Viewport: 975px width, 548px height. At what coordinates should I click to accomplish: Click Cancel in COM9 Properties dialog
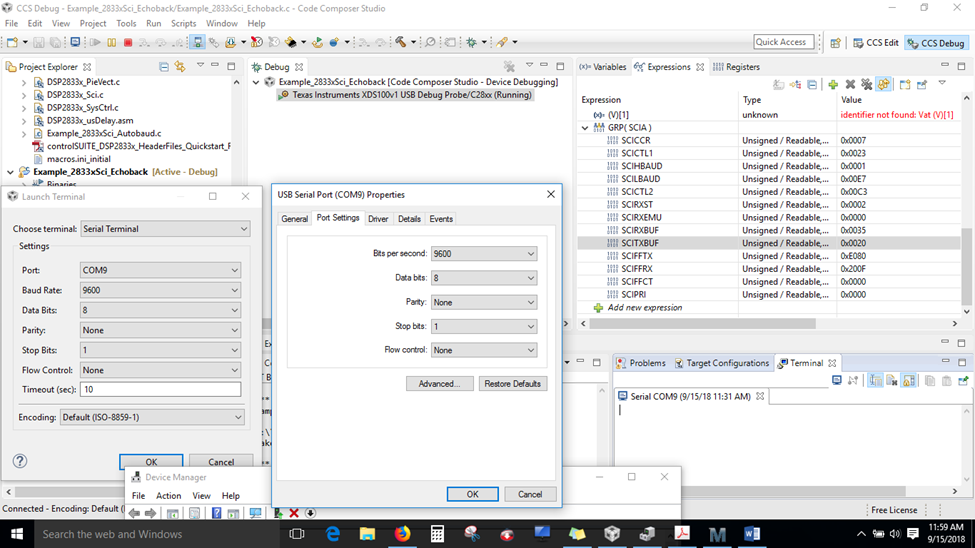click(x=530, y=494)
